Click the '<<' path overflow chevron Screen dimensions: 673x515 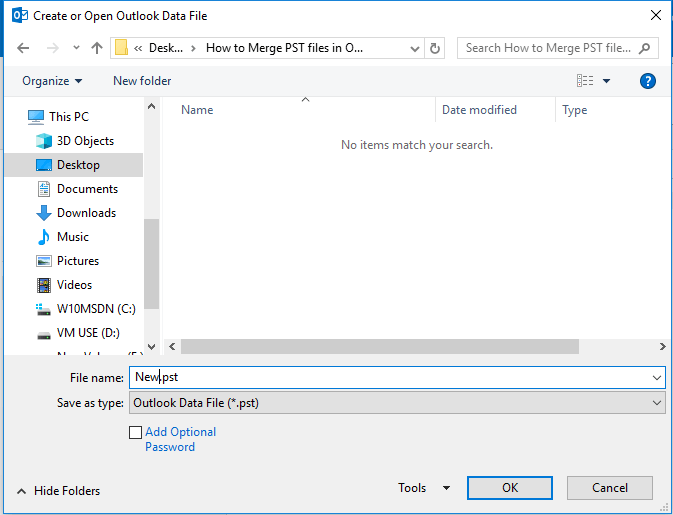(x=138, y=48)
